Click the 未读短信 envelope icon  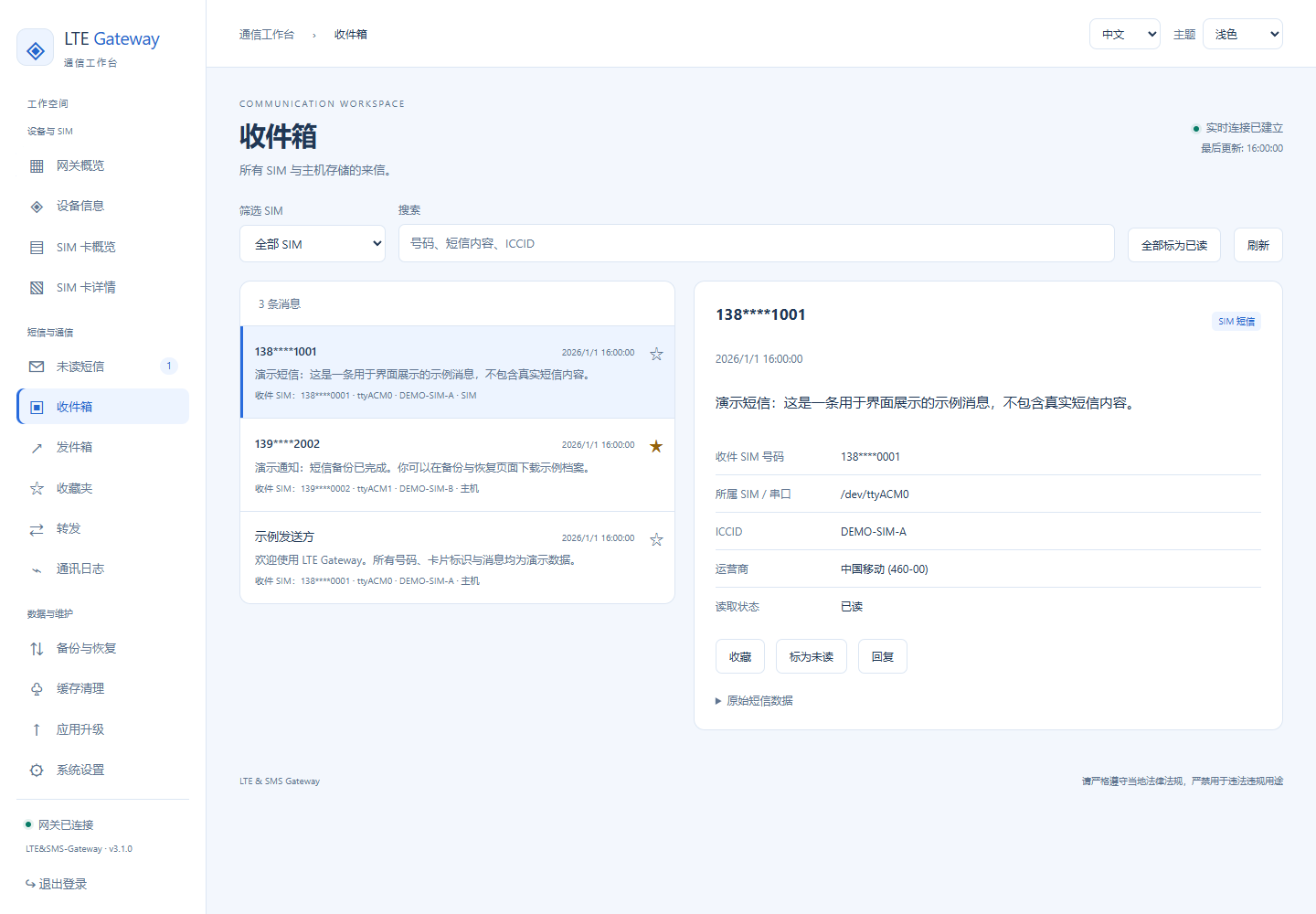[x=37, y=367]
